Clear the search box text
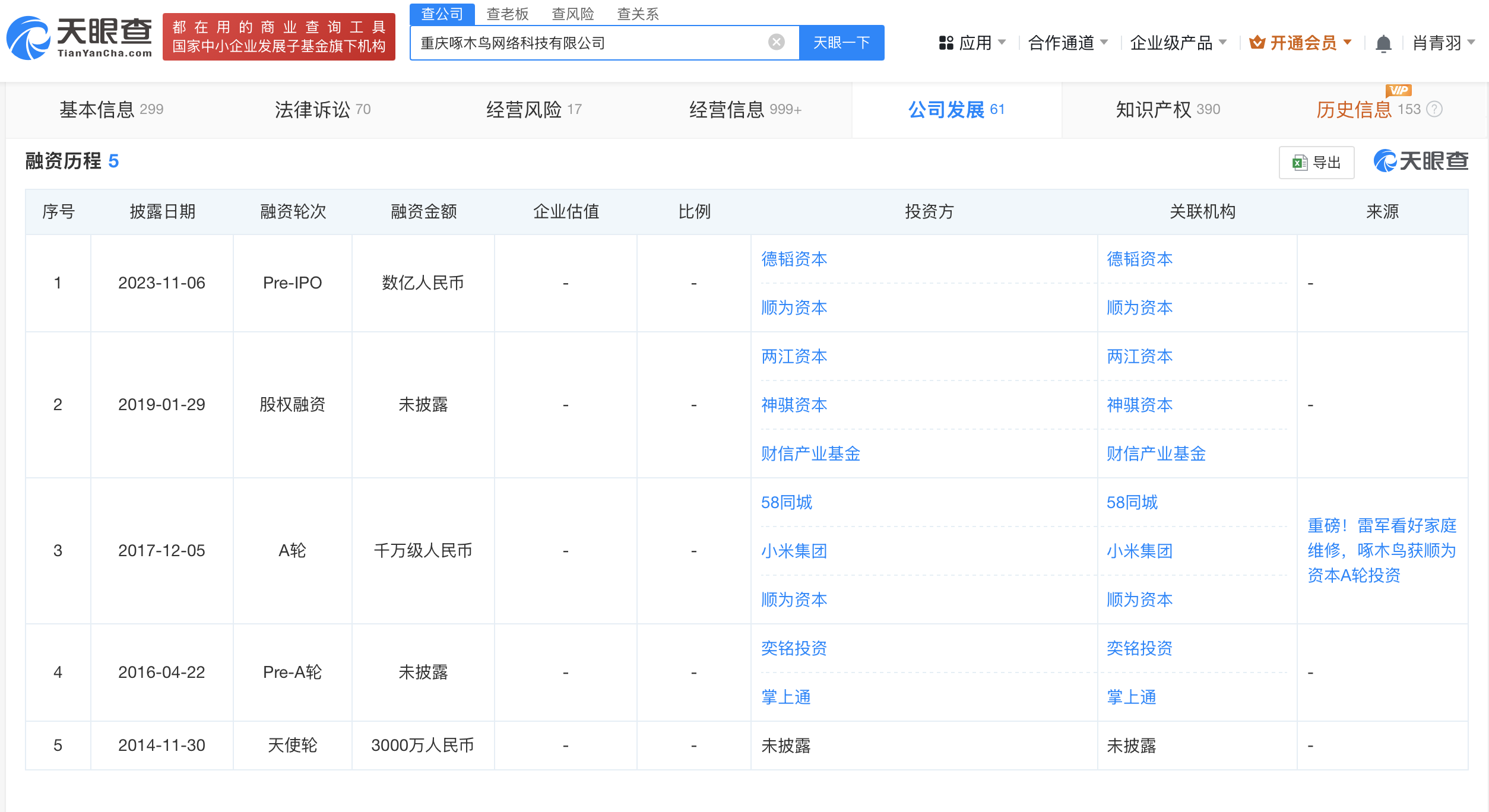 [776, 42]
